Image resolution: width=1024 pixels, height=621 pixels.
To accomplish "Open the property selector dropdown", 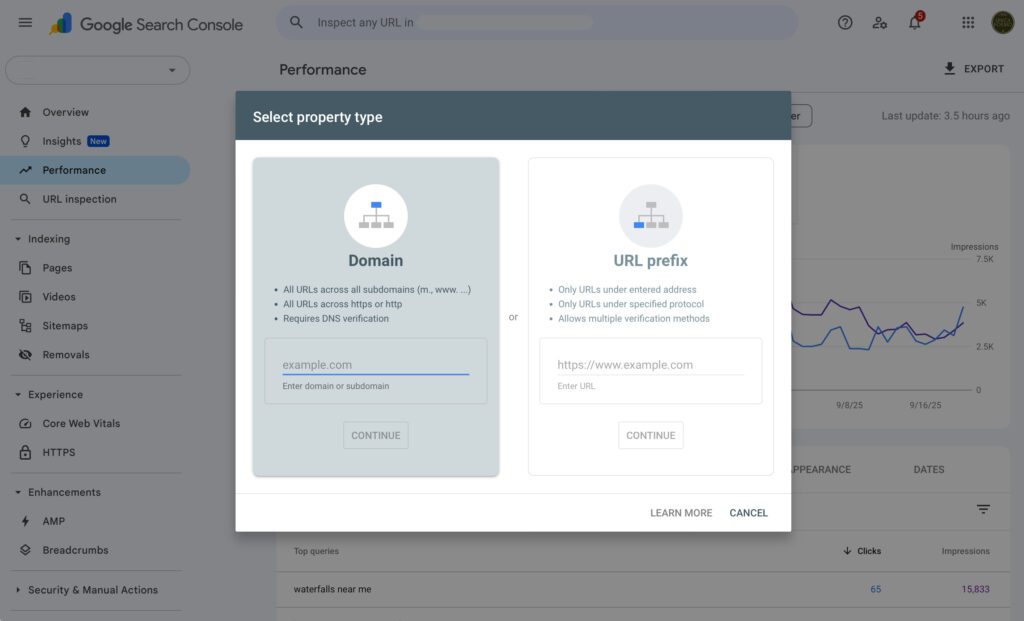I will tap(97, 70).
